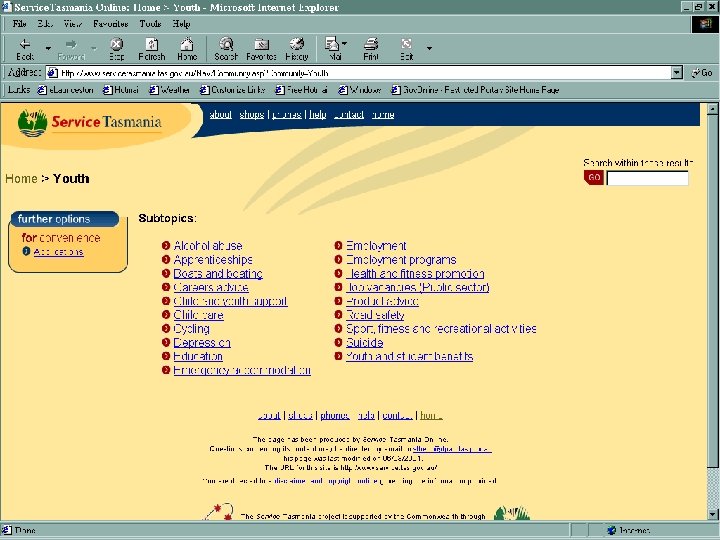Click the eLaunceston links bar shortcut

click(x=66, y=90)
